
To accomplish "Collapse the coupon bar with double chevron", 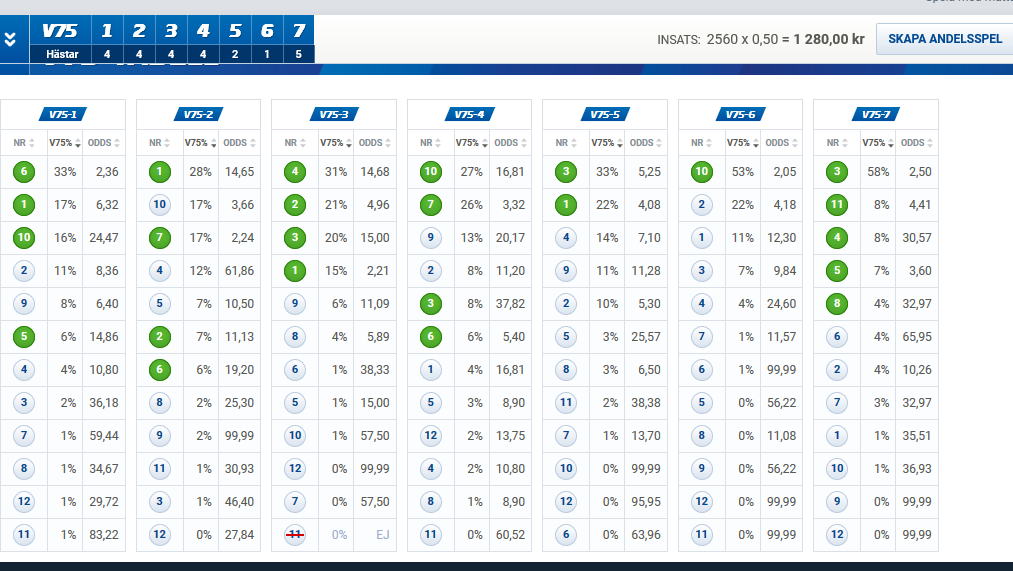I will pos(10,39).
